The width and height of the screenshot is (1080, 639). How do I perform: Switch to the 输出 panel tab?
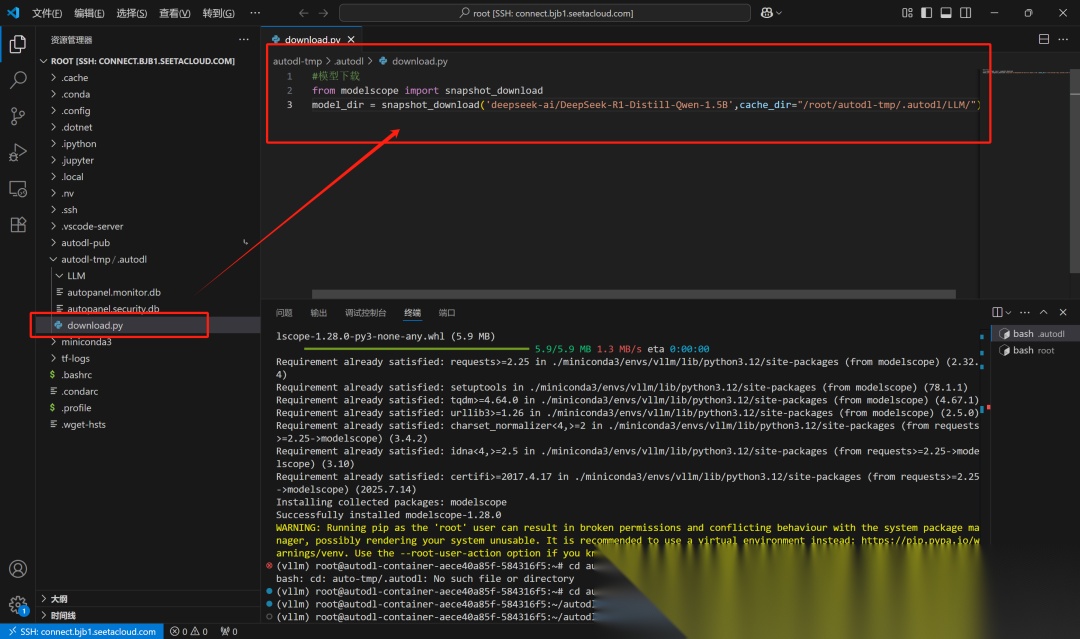click(x=318, y=313)
